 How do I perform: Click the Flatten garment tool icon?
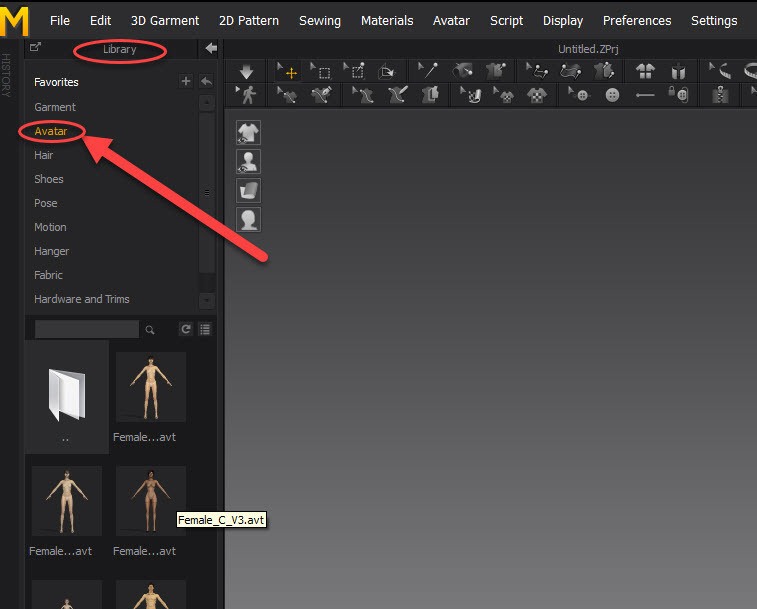click(x=430, y=95)
